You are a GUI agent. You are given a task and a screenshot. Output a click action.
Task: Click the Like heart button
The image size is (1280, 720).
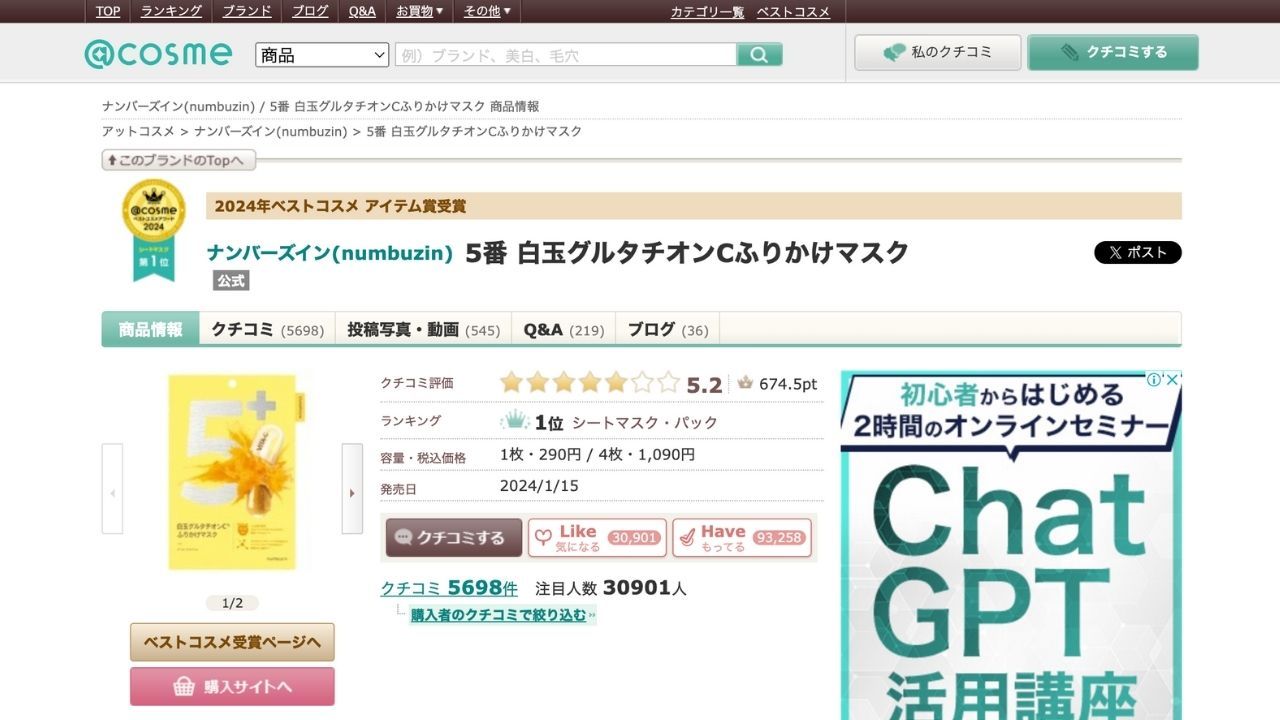coord(597,537)
